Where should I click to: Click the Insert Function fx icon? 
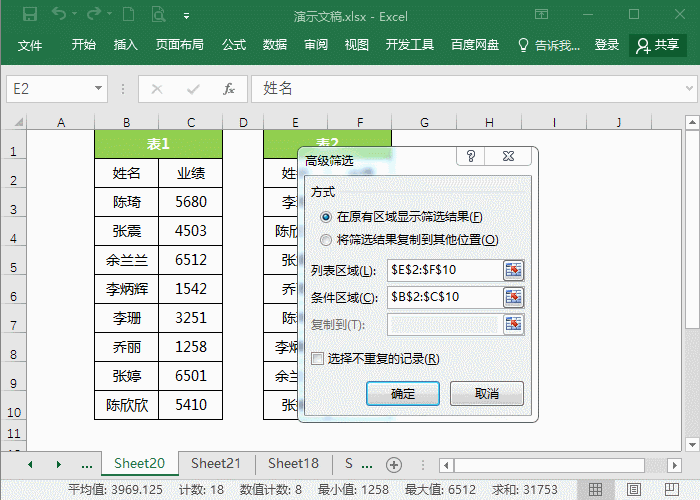[x=229, y=89]
